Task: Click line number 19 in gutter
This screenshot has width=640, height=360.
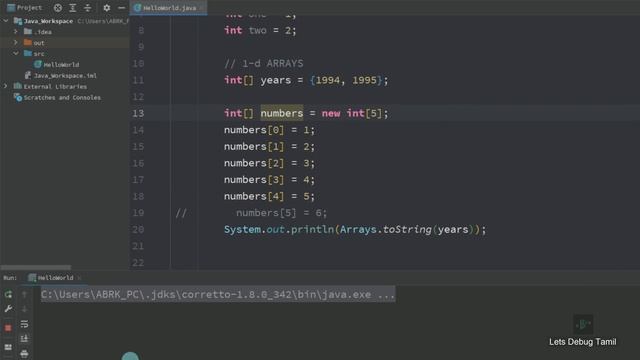Action: tap(138, 213)
